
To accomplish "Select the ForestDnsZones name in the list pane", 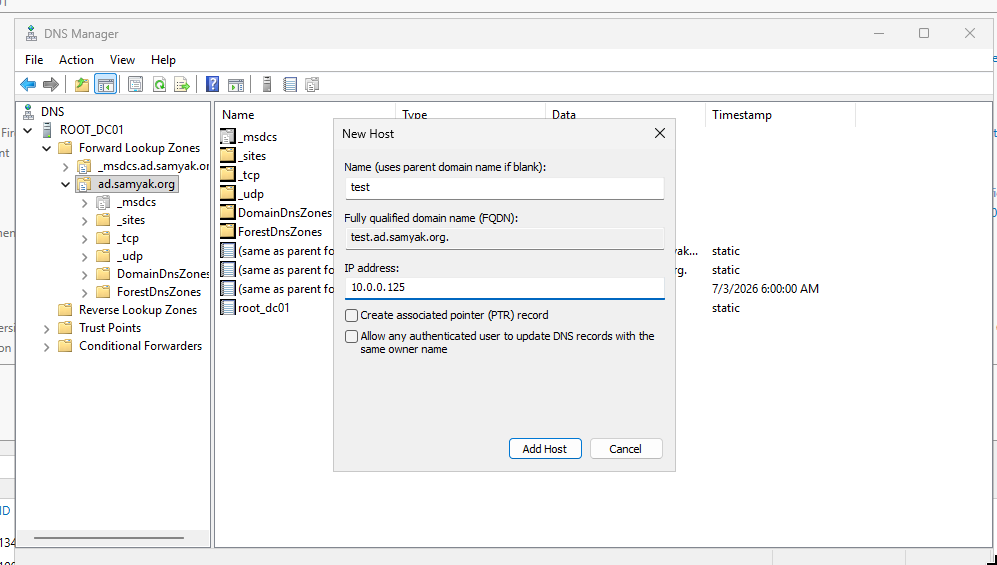I will tap(280, 232).
